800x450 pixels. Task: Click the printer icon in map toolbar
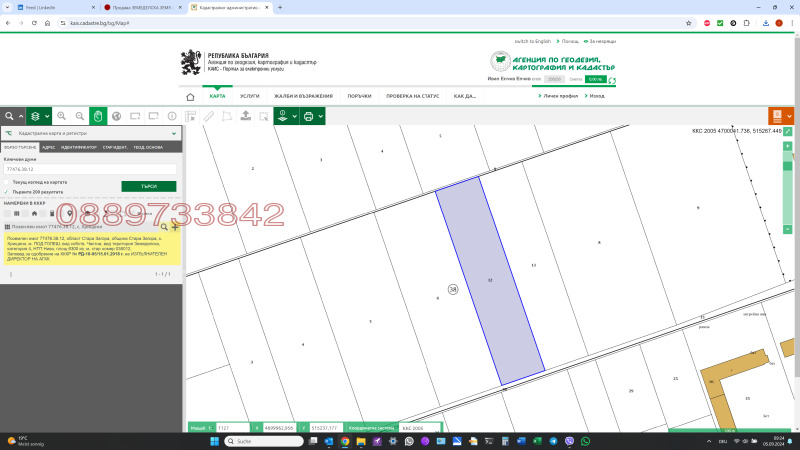(308, 116)
